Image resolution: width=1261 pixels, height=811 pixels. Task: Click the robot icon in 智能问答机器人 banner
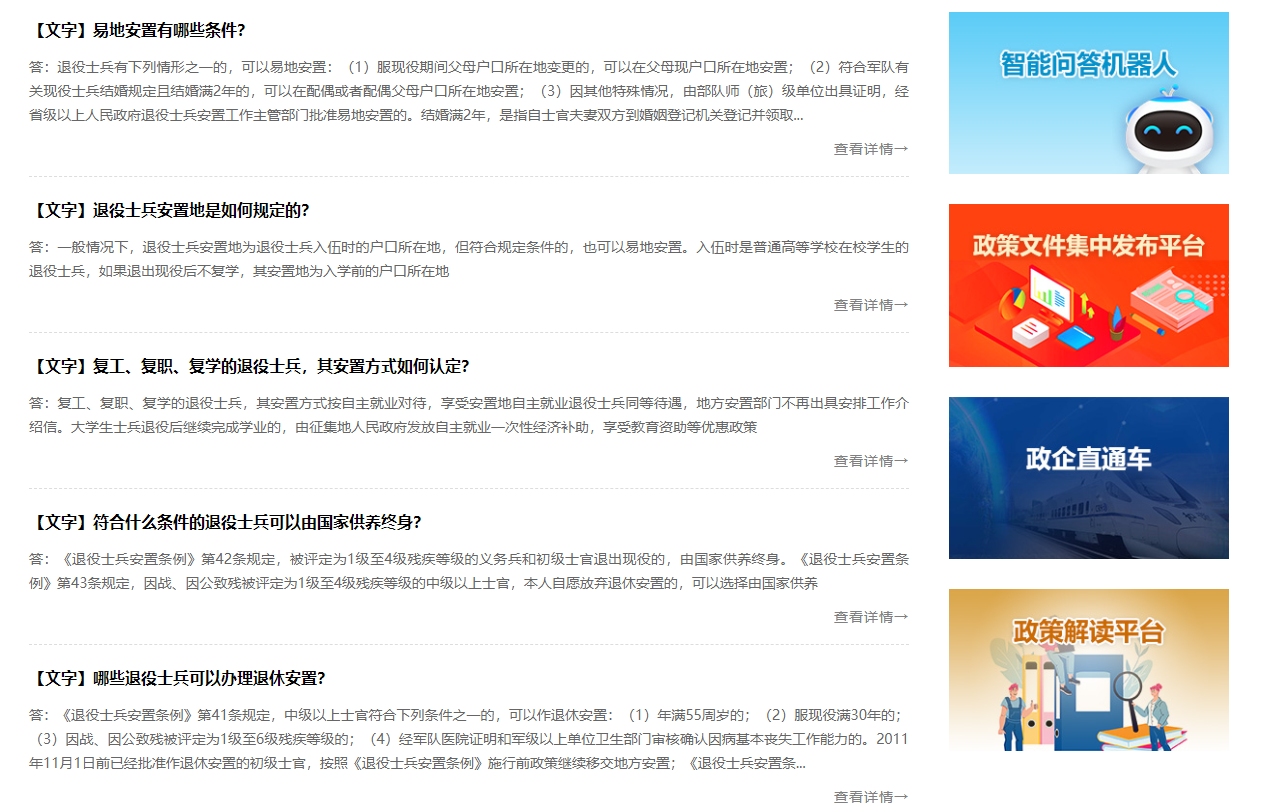point(1167,130)
